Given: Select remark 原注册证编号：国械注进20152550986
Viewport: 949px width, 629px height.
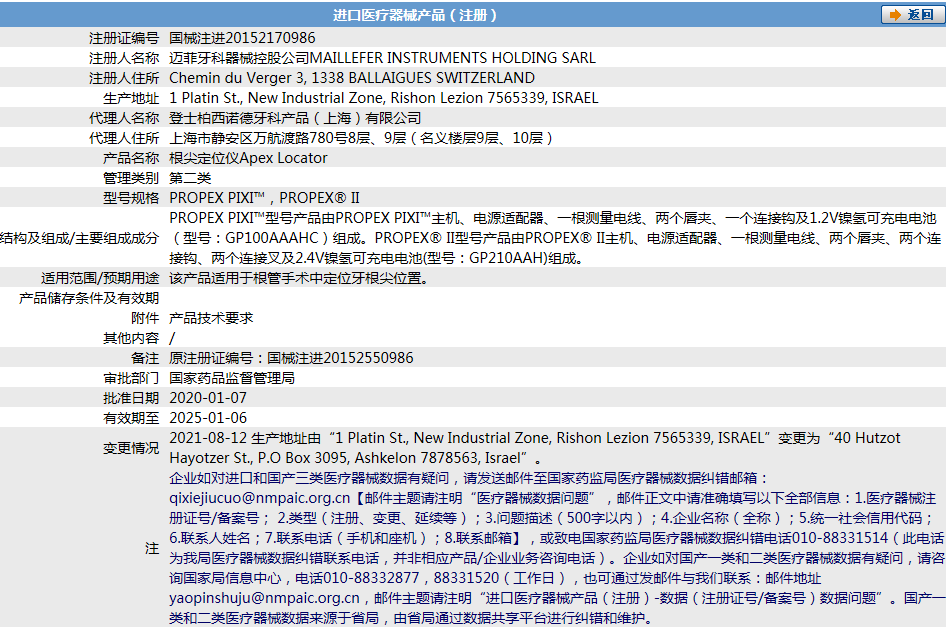Looking at the screenshot, I should pos(291,358).
